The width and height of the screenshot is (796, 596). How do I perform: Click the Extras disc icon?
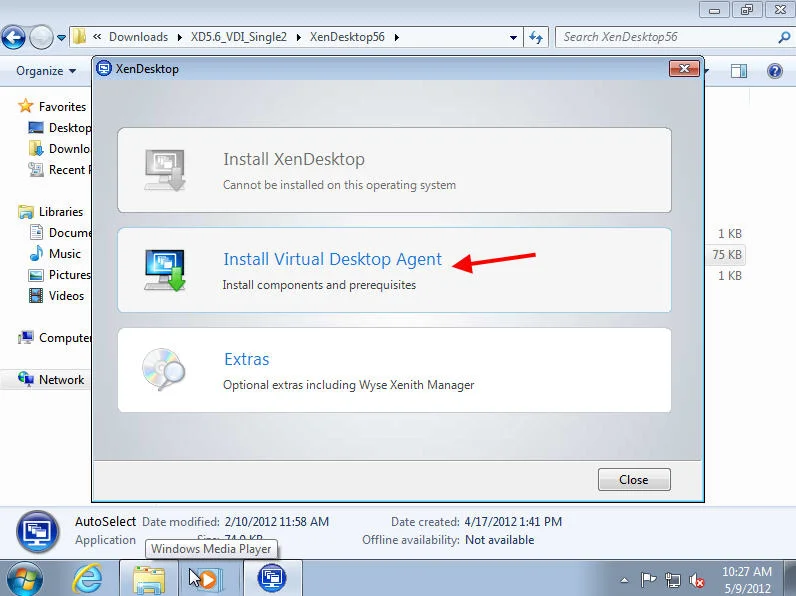[163, 369]
